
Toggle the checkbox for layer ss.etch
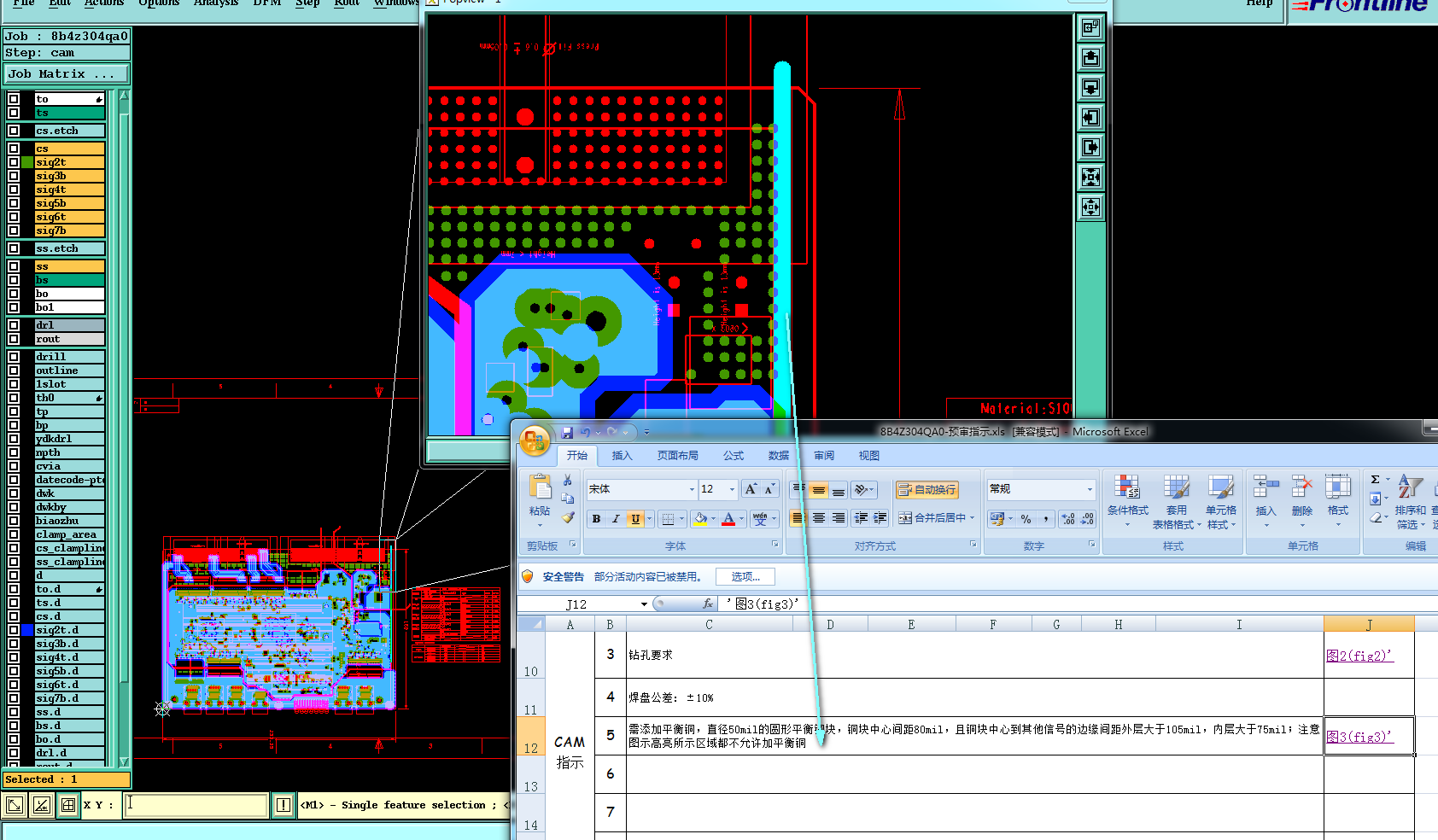pos(14,248)
